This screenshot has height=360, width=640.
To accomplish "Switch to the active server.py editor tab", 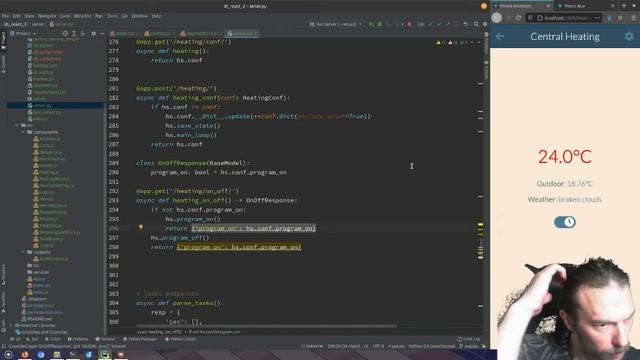I will (242, 33).
